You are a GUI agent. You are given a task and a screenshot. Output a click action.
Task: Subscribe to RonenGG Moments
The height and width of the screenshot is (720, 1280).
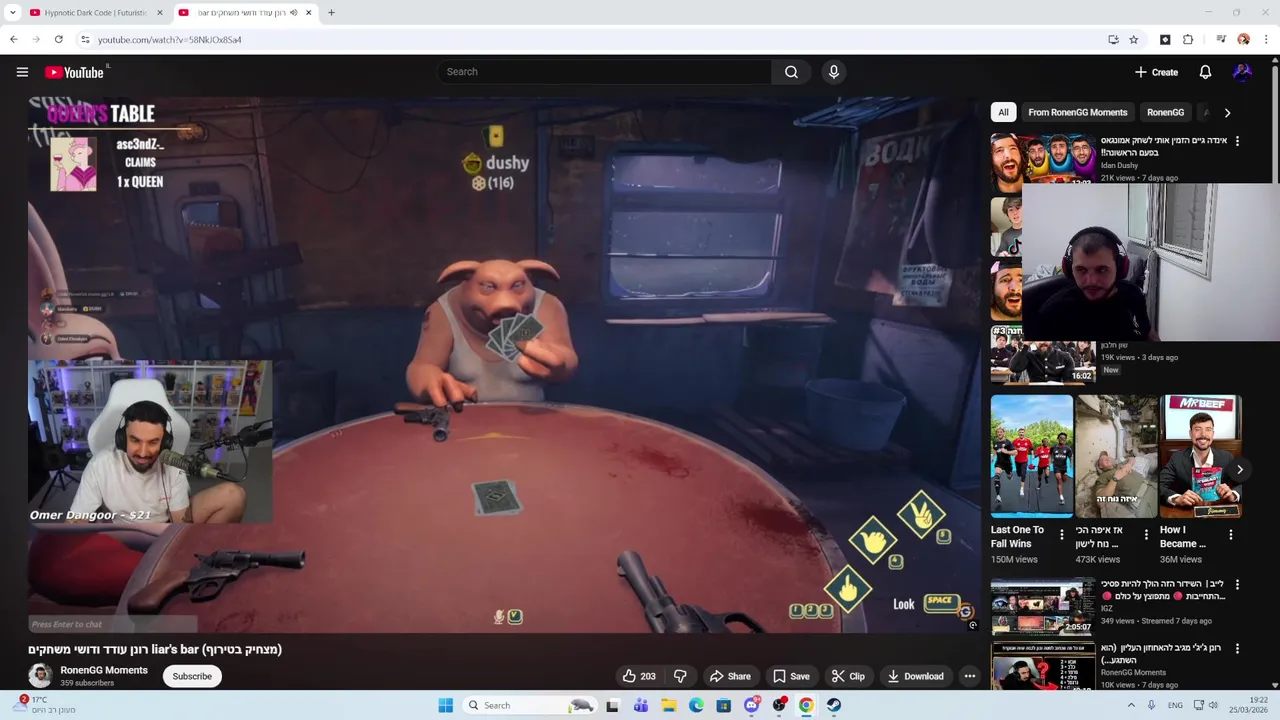(192, 676)
